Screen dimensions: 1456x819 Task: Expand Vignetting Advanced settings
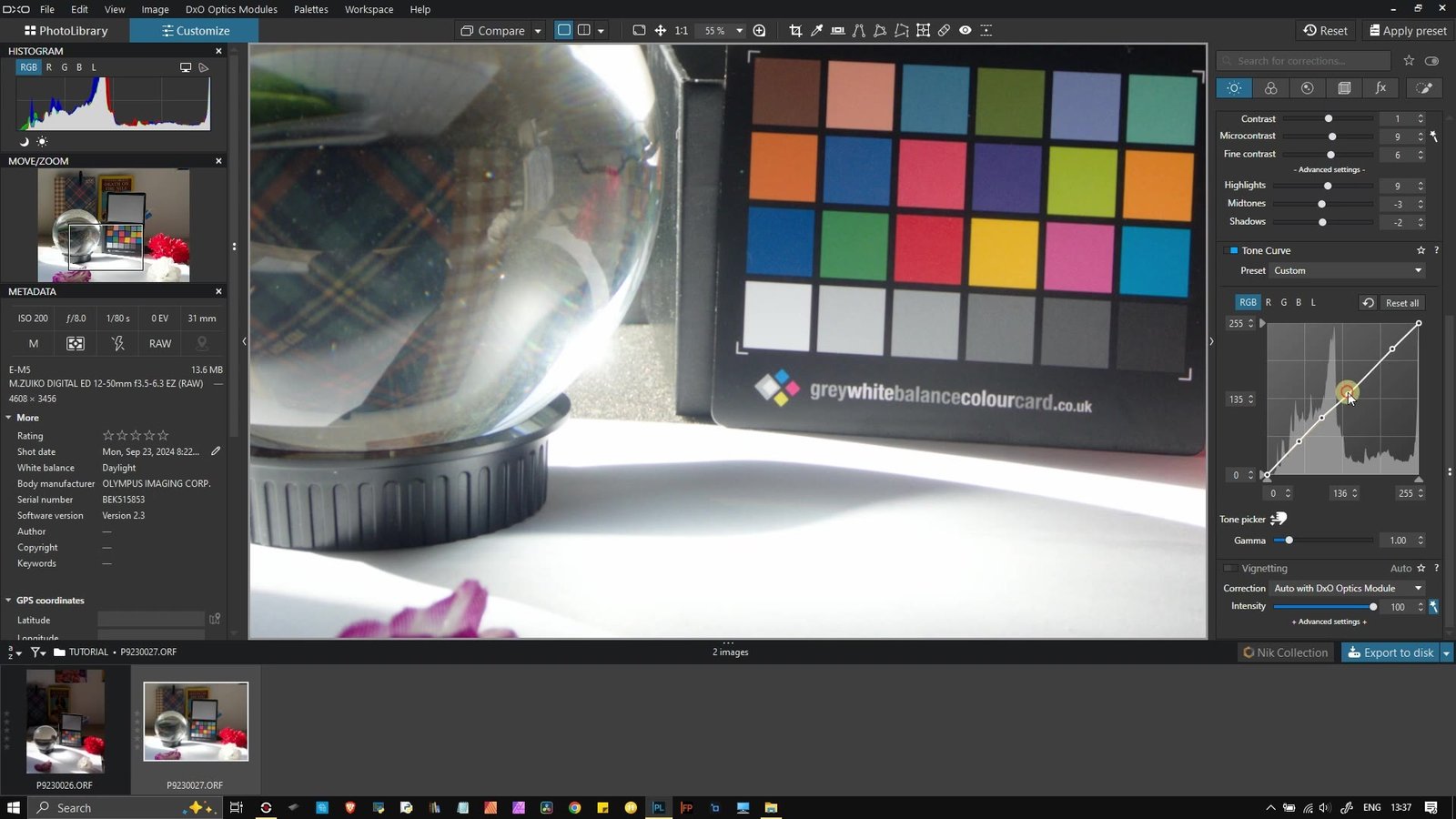[x=1329, y=622]
